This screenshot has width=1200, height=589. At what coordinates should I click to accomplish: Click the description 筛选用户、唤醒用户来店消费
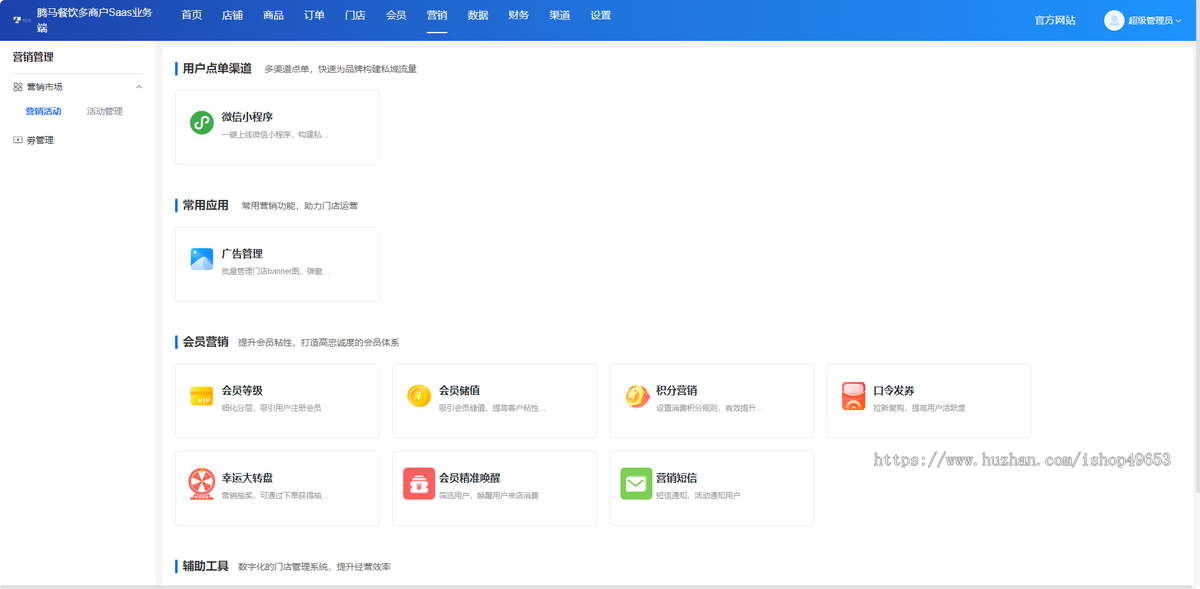(488, 495)
